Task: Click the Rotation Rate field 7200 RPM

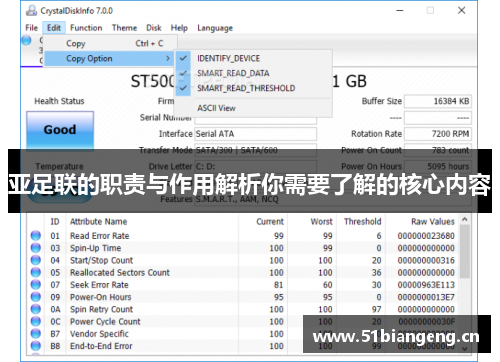Action: 438,134
